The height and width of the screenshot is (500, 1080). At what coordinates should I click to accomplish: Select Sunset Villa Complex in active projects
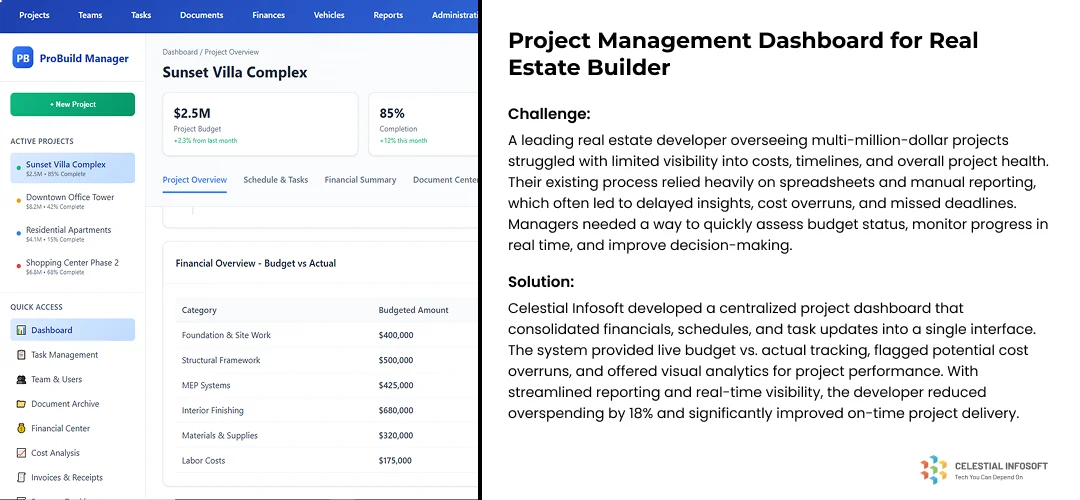(72, 168)
